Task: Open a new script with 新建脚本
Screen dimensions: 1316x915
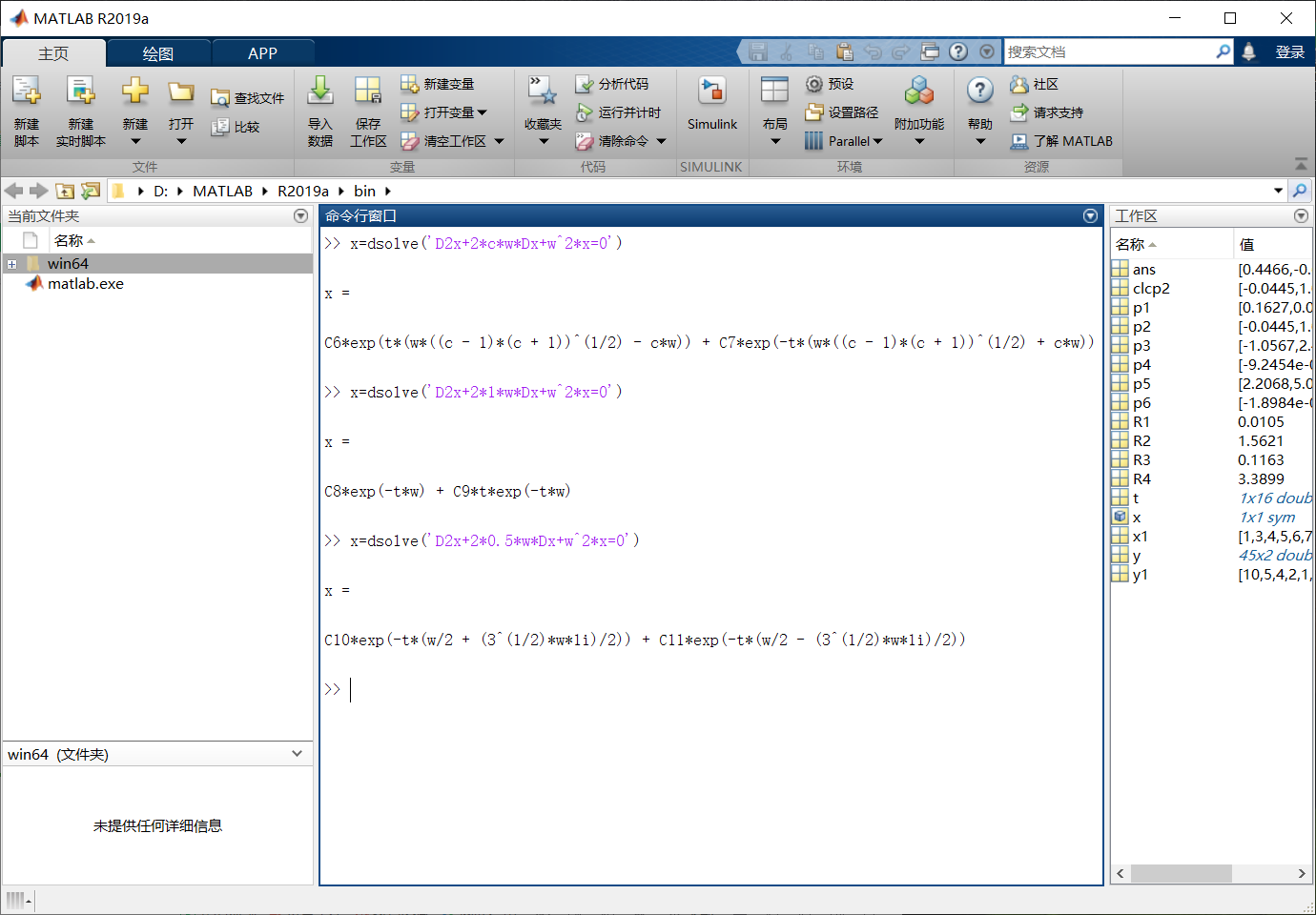Action: click(x=27, y=112)
